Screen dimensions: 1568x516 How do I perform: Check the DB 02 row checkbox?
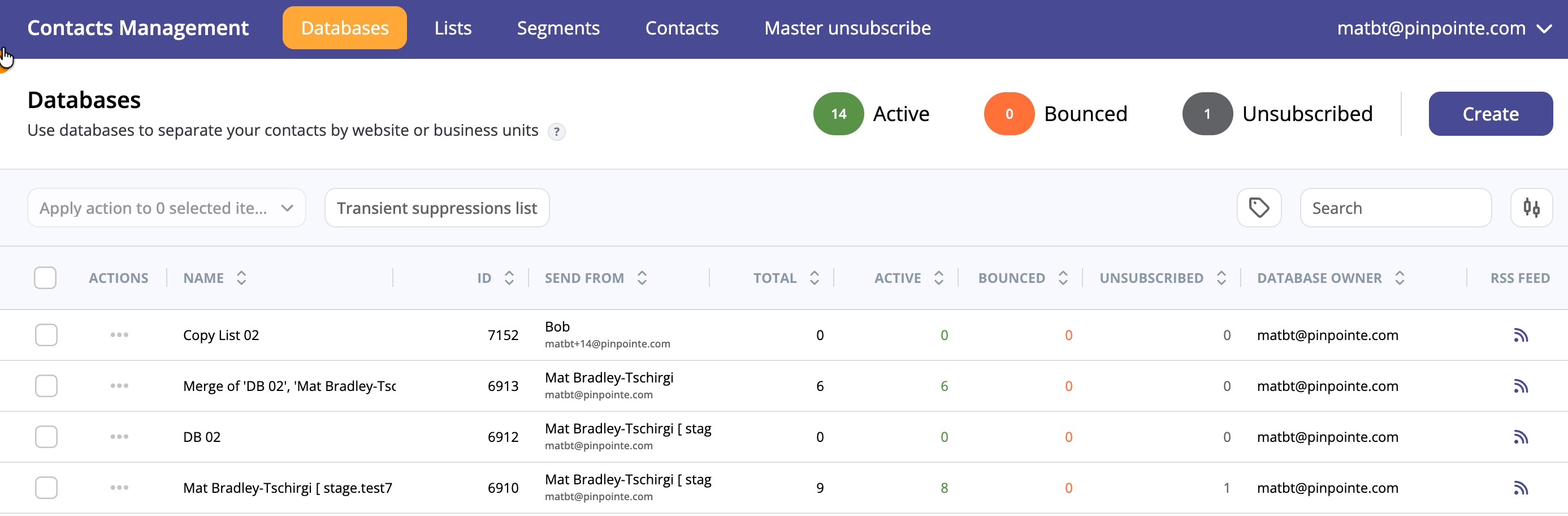pyautogui.click(x=46, y=437)
